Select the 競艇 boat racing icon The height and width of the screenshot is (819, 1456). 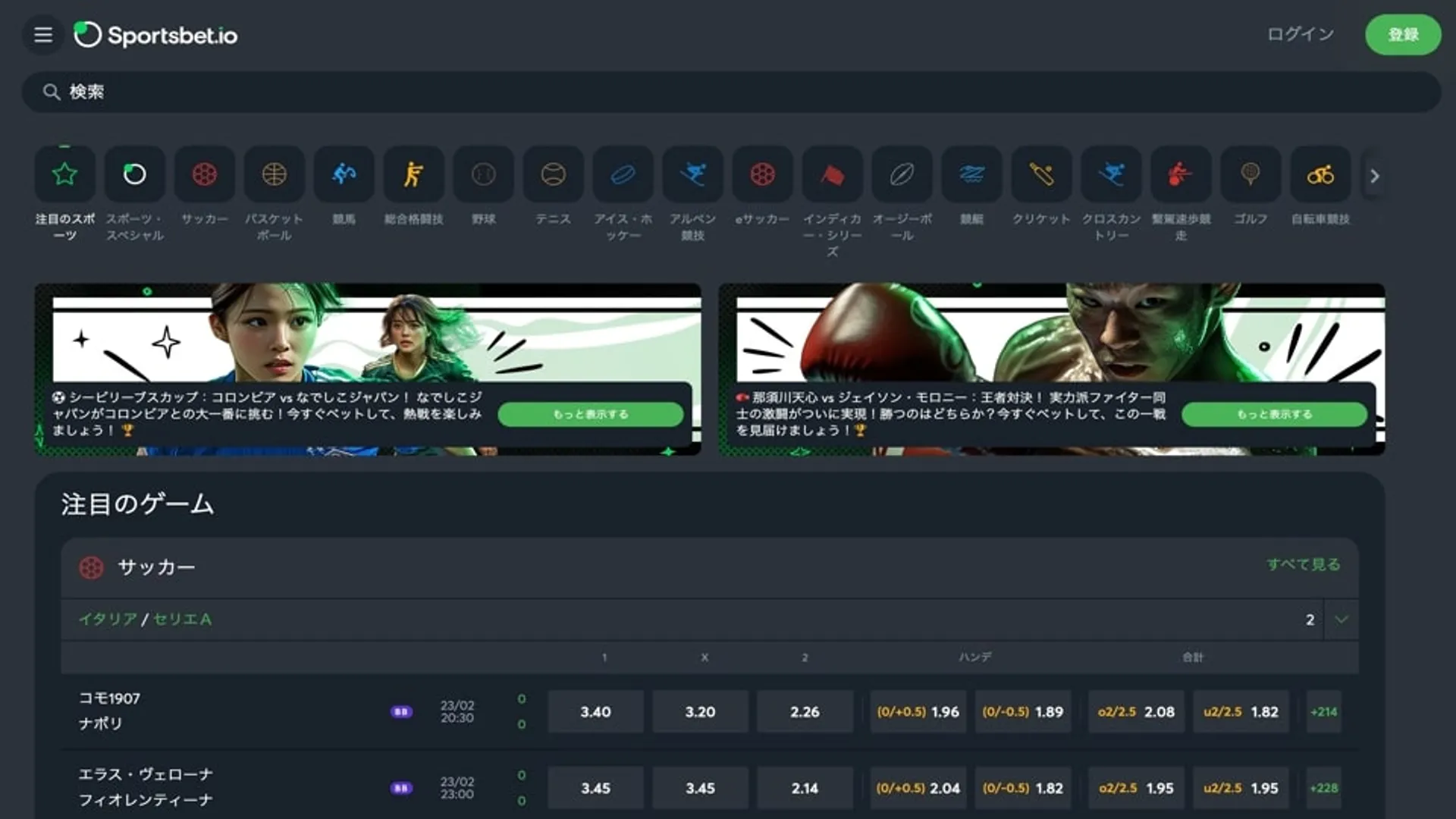(972, 174)
